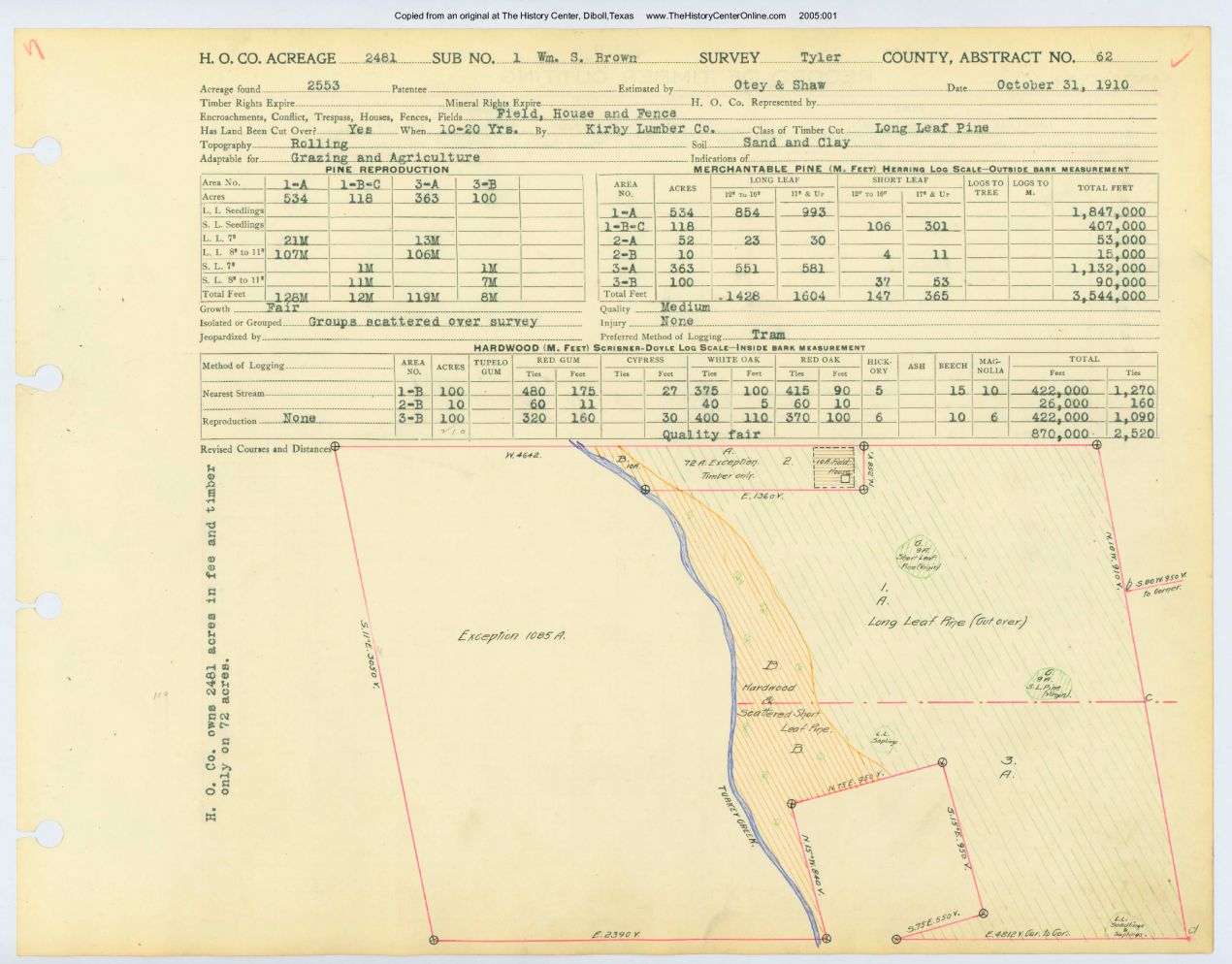Click the Field House square on the map

coord(834,467)
